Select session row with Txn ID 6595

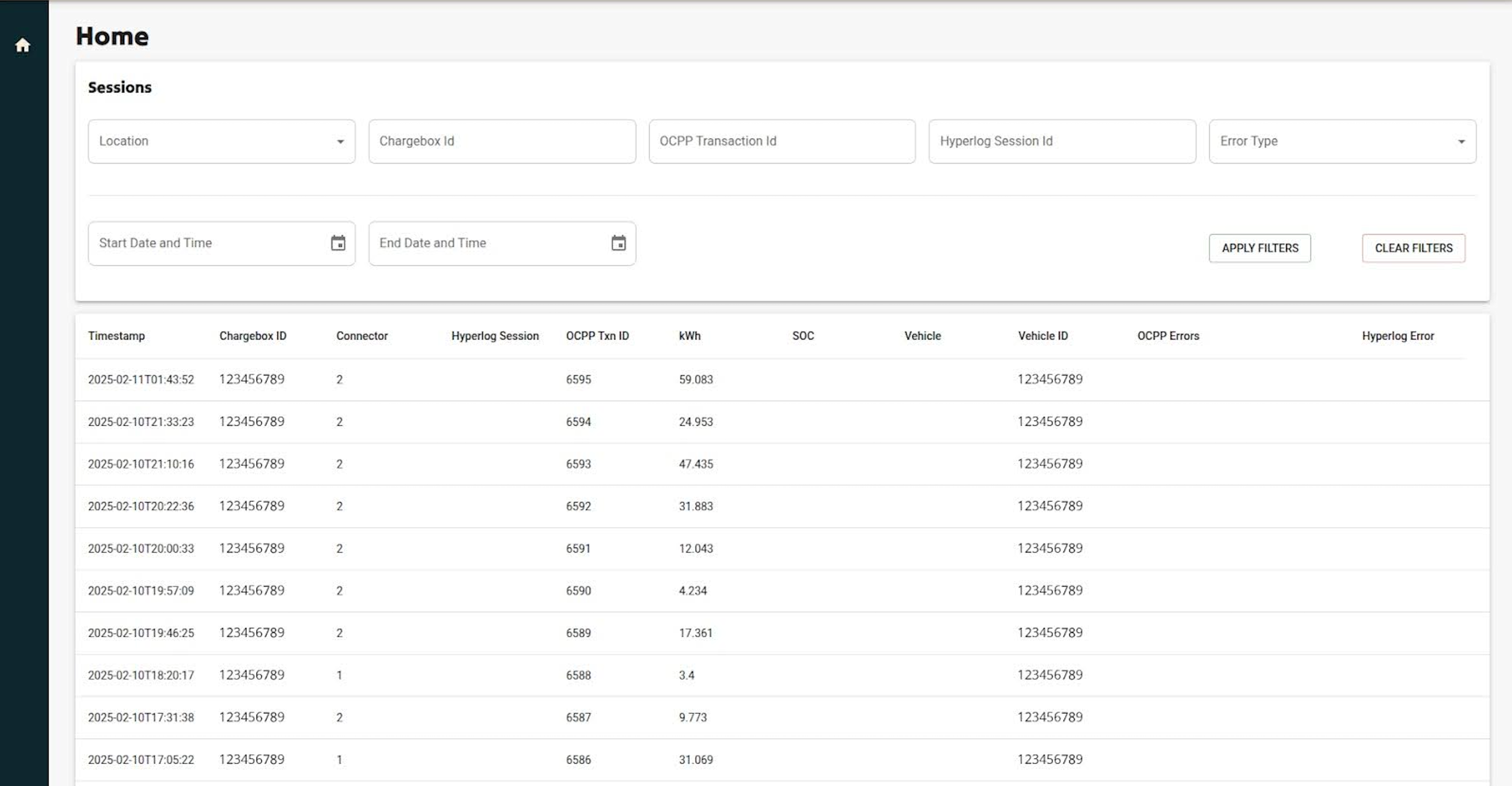pyautogui.click(x=578, y=380)
